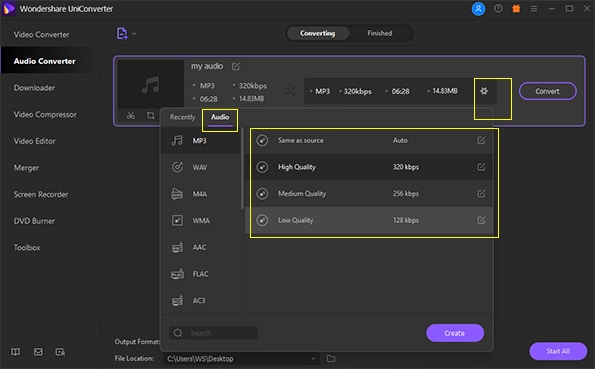
Task: Select the trim scissors icon
Action: click(x=131, y=115)
